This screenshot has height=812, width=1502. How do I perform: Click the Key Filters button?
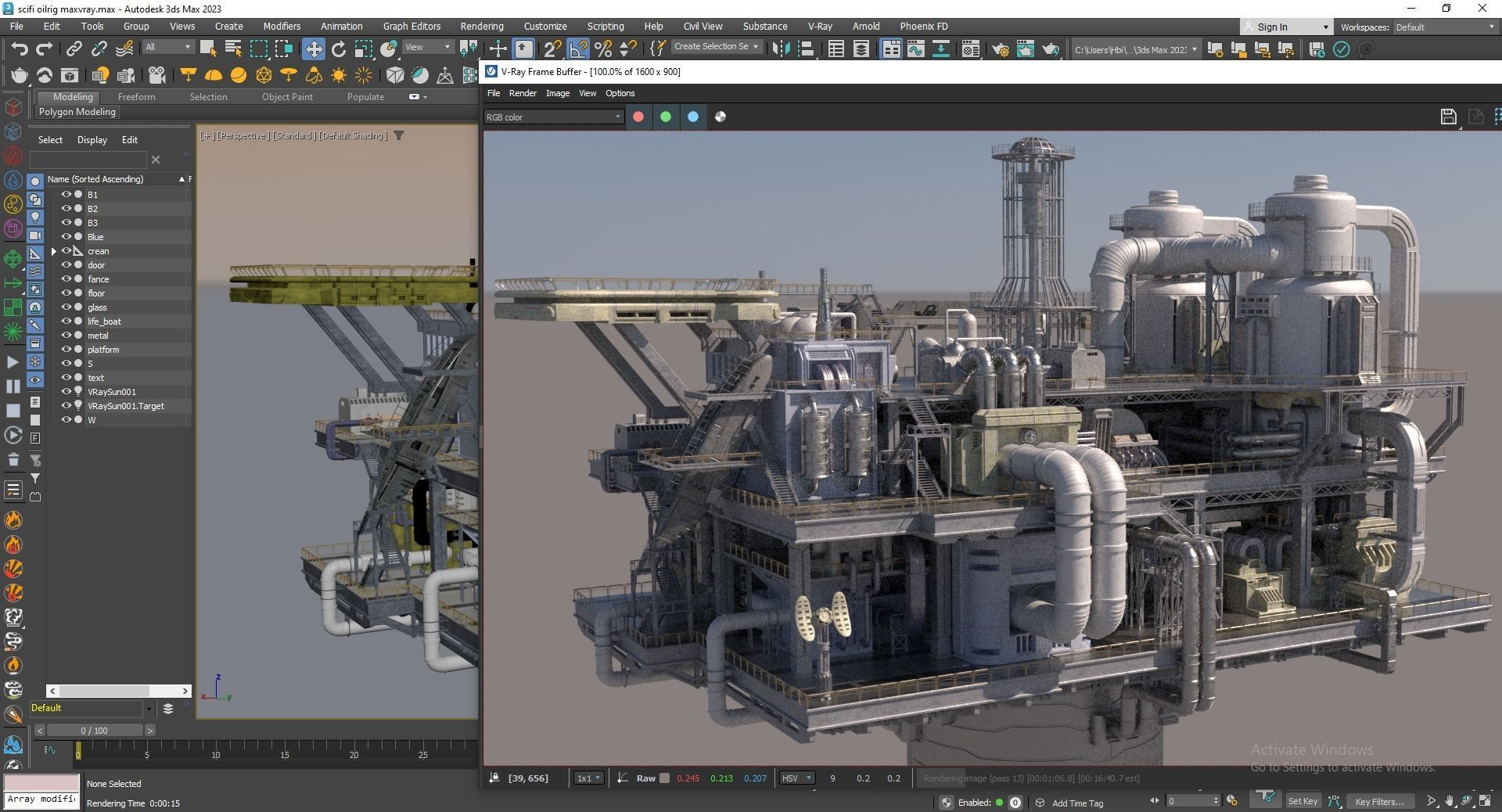[1380, 801]
